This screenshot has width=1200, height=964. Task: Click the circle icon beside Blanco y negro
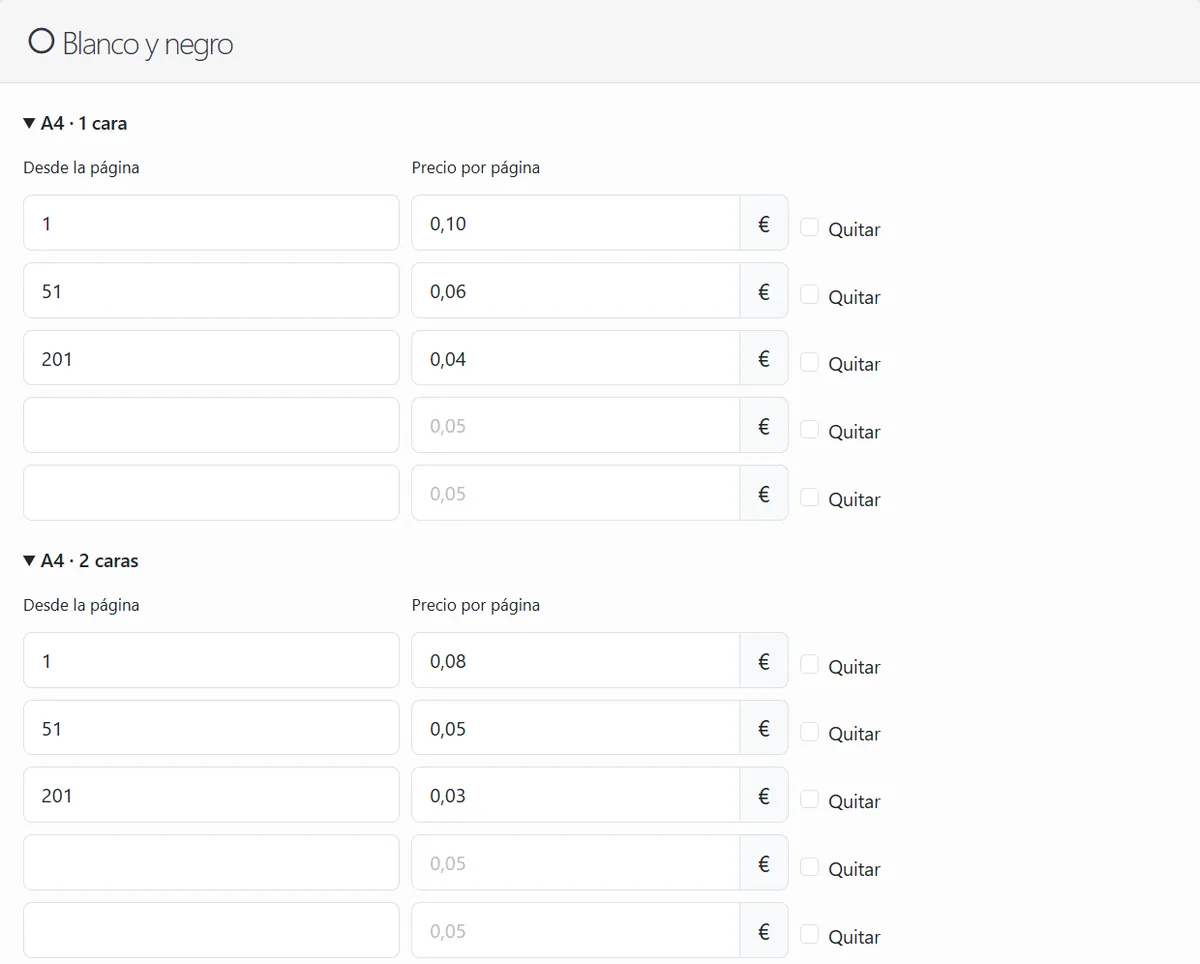41,42
